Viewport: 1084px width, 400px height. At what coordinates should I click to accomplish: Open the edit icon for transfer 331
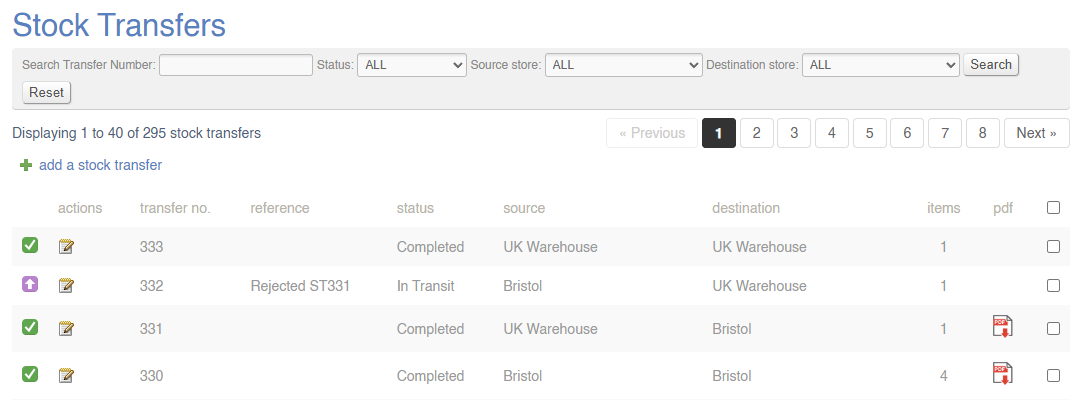tap(67, 328)
